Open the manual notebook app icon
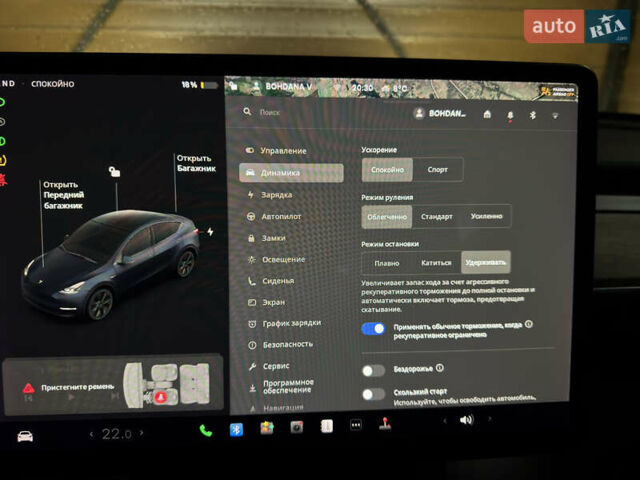Image resolution: width=640 pixels, height=480 pixels. 327,426
